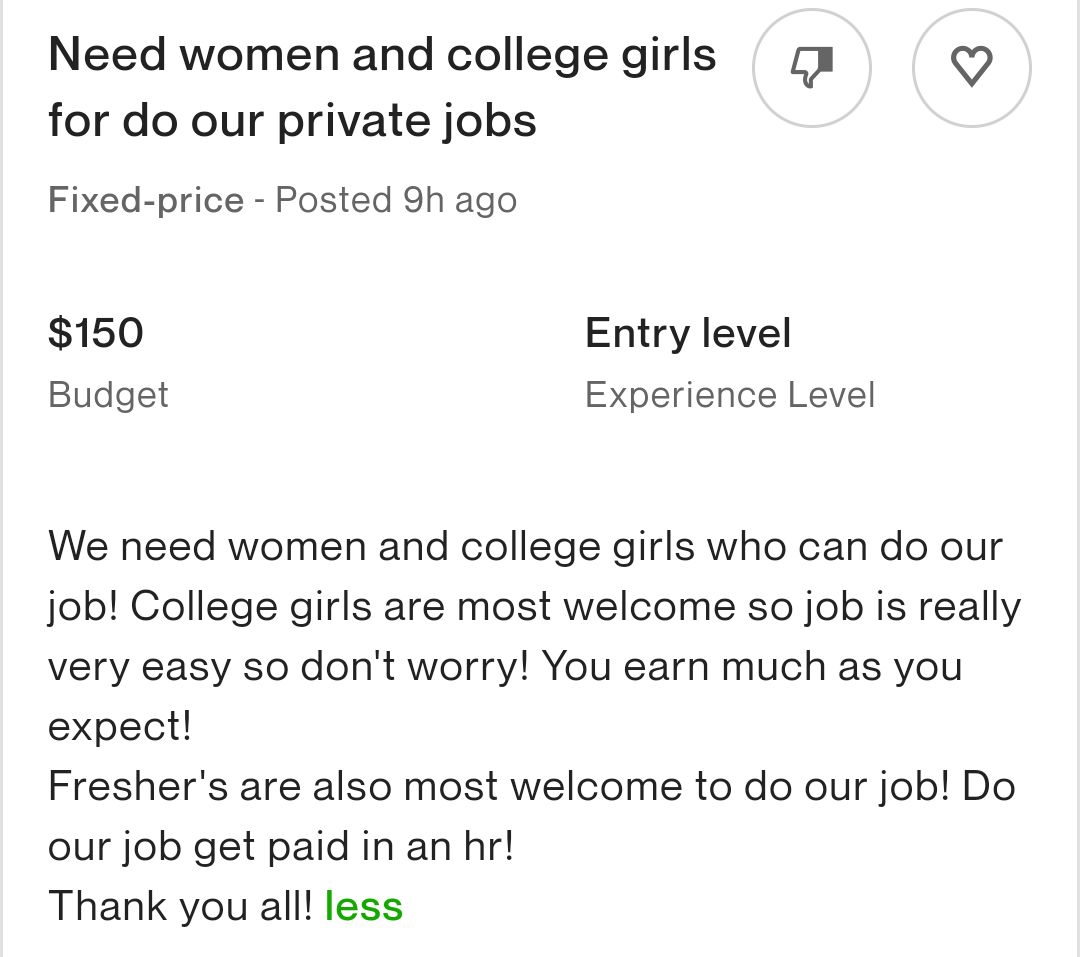Click the headline Need women and college girls
The width and height of the screenshot is (1080, 957).
(x=383, y=55)
